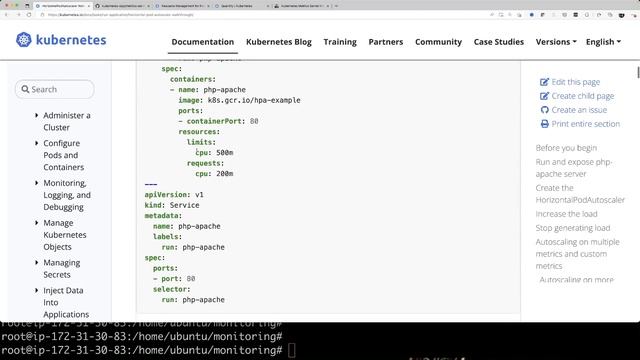Expand the Manage Kubernetes Objects arrow
The width and height of the screenshot is (640, 360).
coord(37,223)
